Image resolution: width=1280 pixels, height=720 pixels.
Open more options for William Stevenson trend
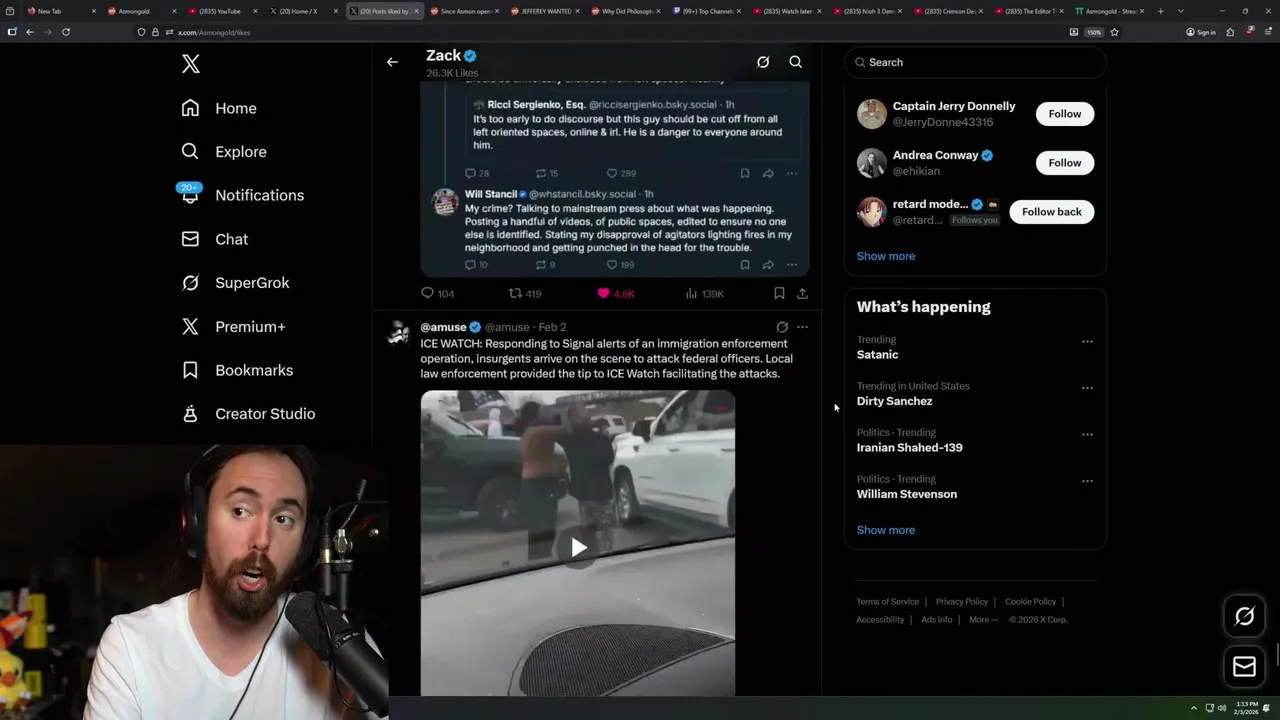1087,481
